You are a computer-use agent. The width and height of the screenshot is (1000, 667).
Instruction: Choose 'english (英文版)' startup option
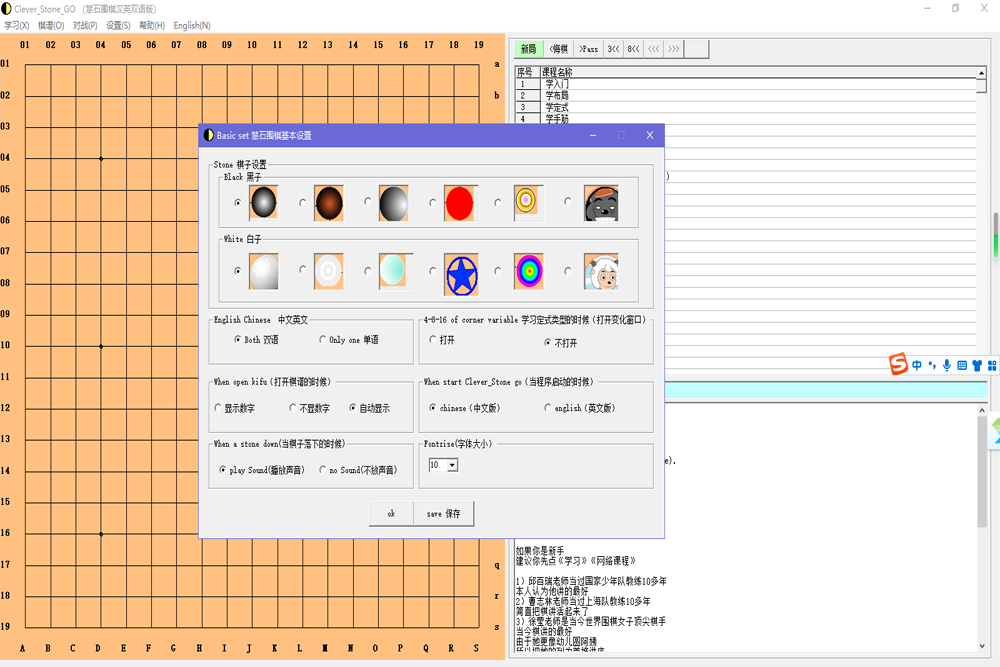coord(548,408)
